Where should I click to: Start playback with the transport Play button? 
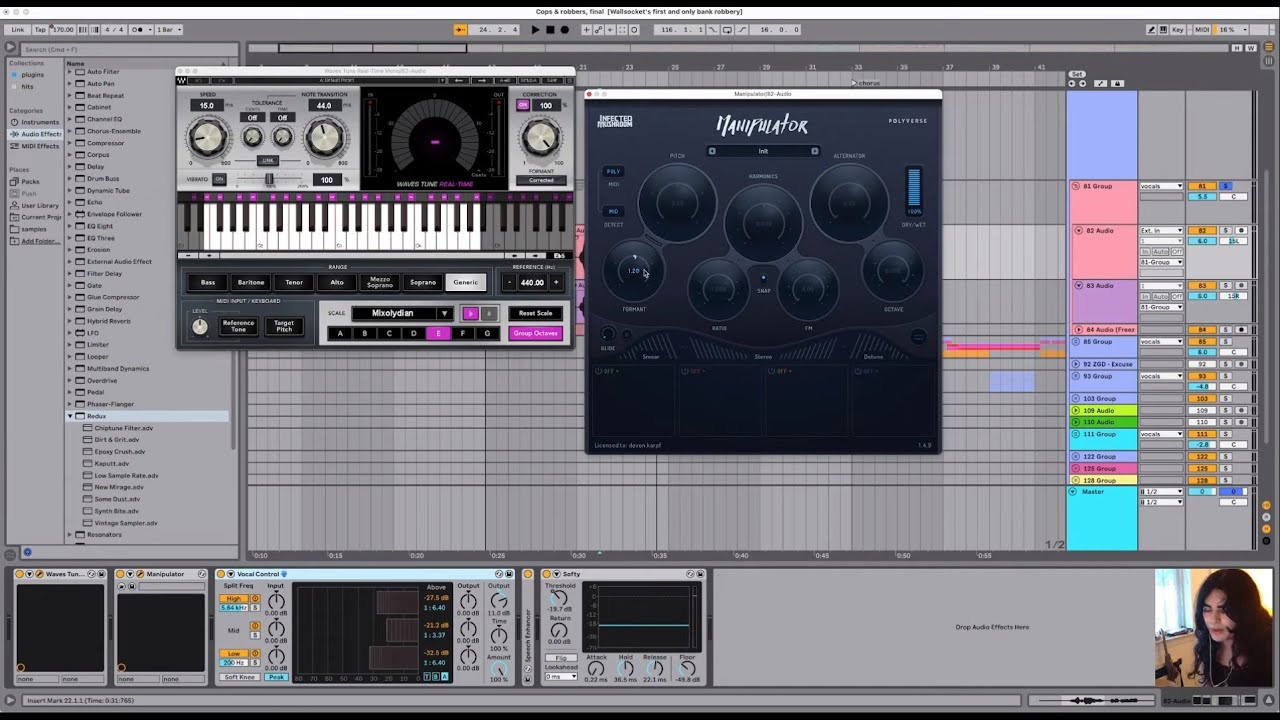(535, 30)
